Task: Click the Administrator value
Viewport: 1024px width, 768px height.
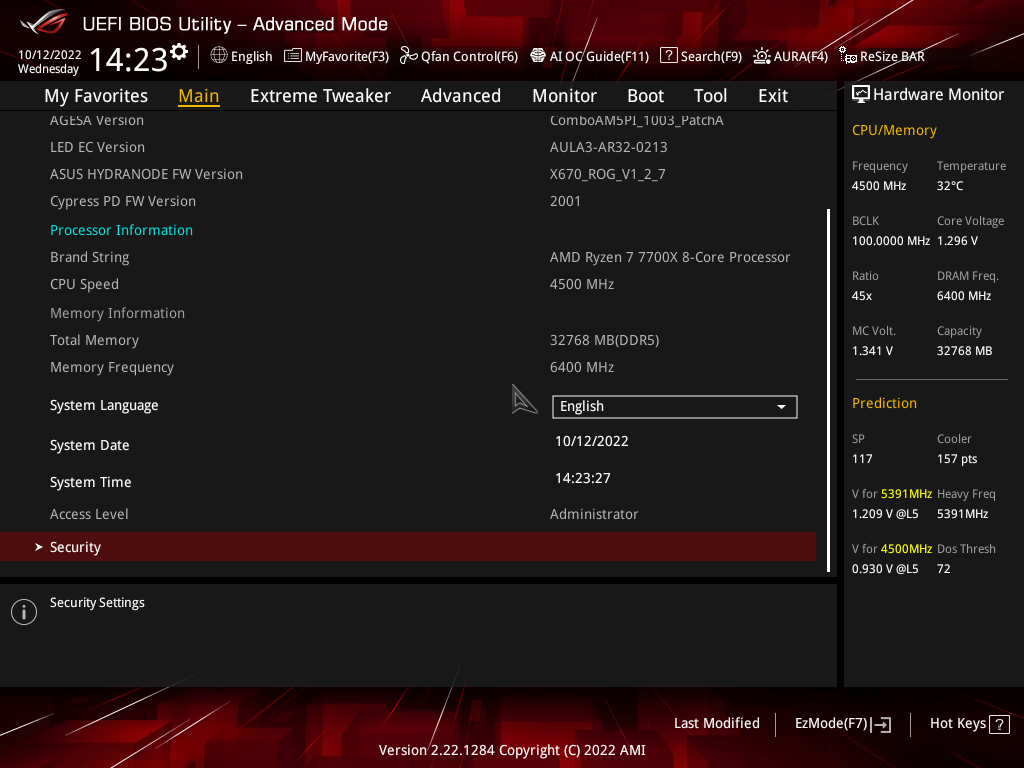Action: [594, 514]
